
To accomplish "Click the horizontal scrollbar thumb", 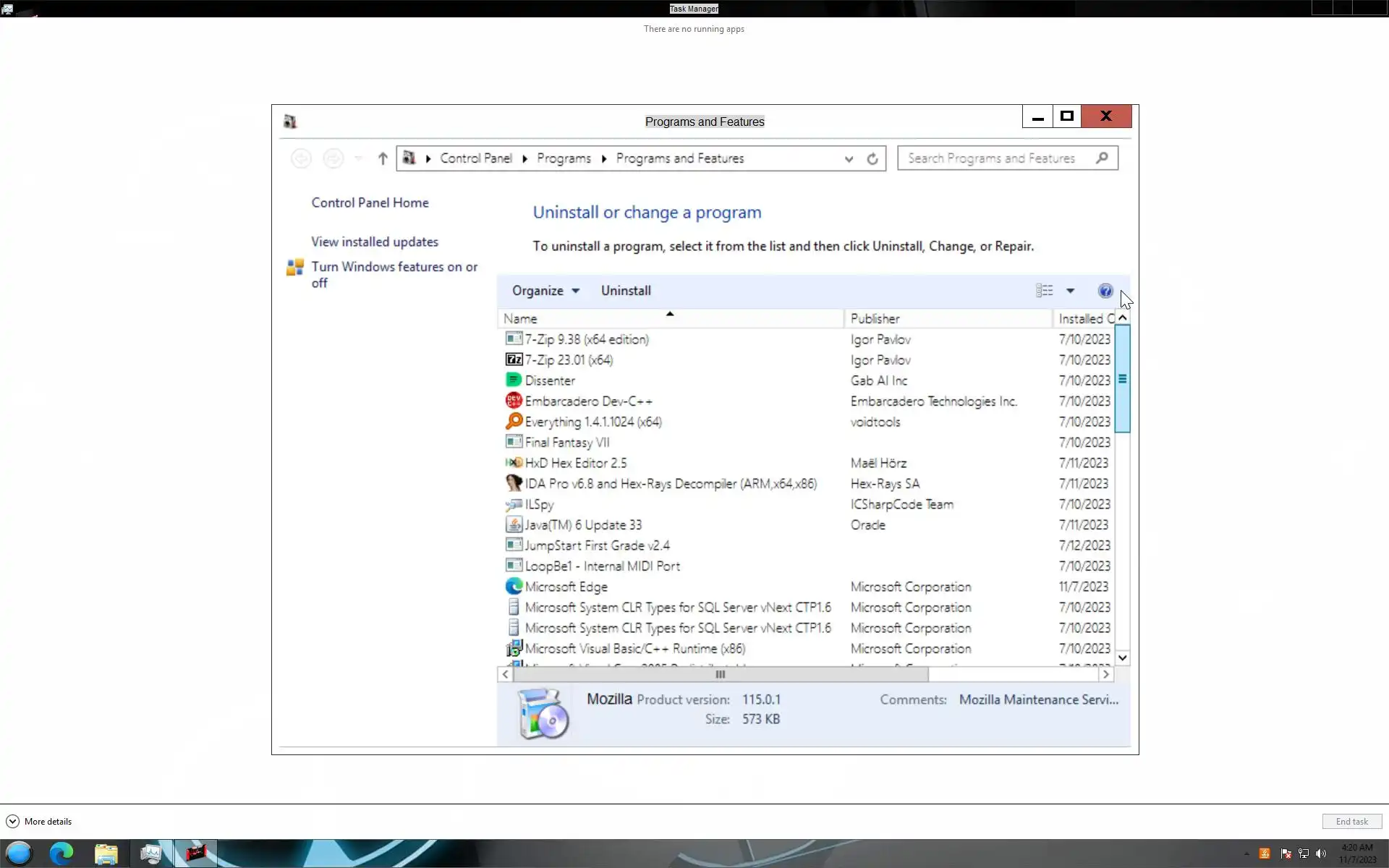I will pos(720,674).
